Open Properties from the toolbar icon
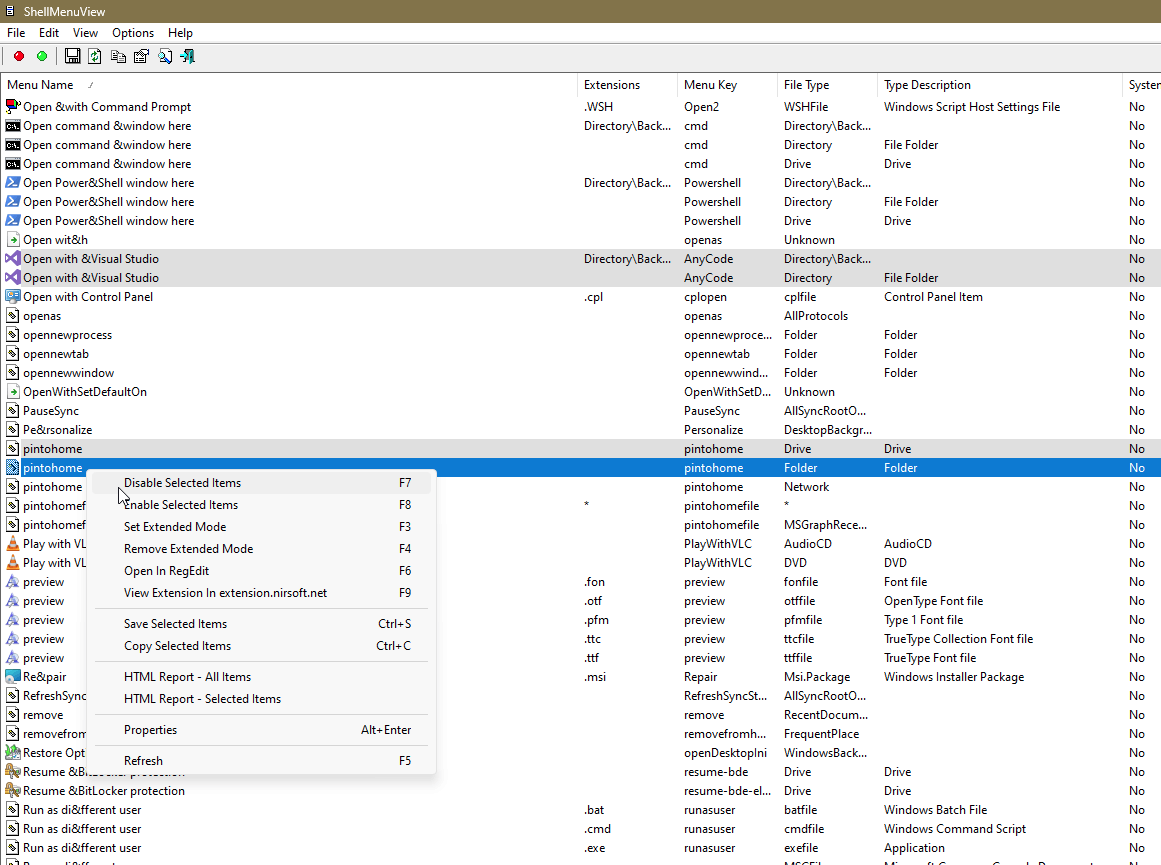The image size is (1161, 865). (141, 56)
